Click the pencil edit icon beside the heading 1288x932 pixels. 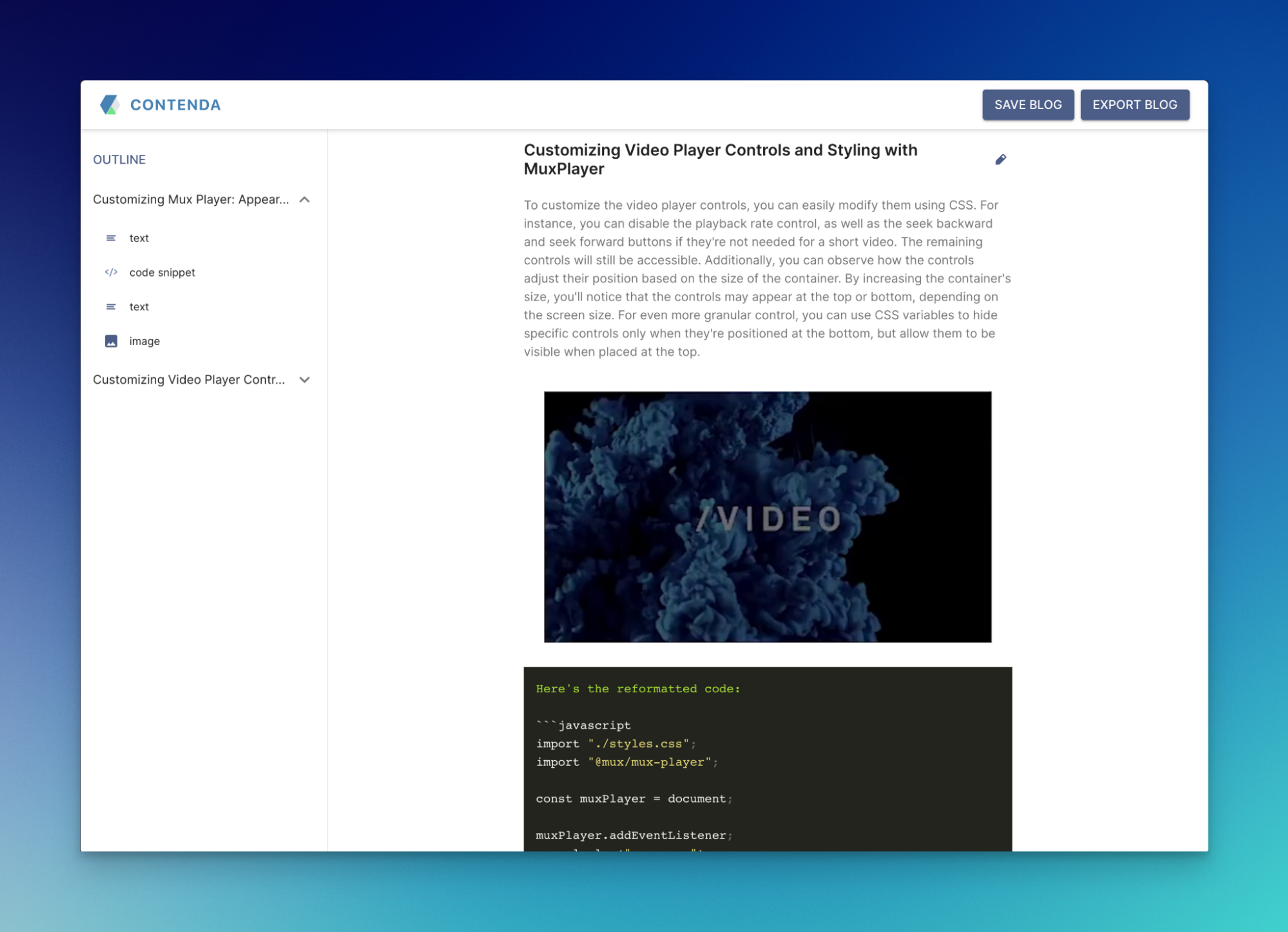(1001, 160)
